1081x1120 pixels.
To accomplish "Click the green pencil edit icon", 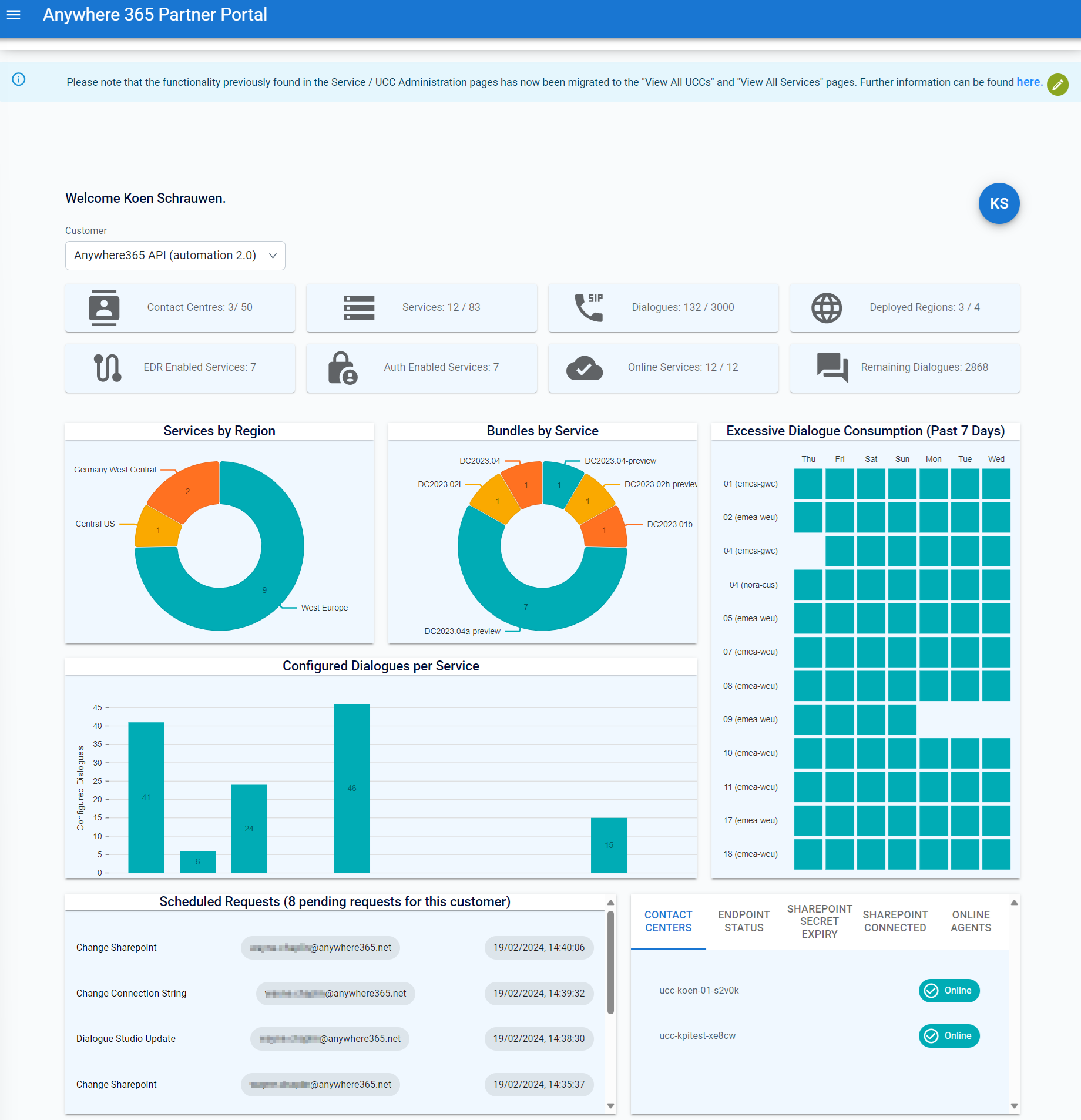I will click(1057, 85).
